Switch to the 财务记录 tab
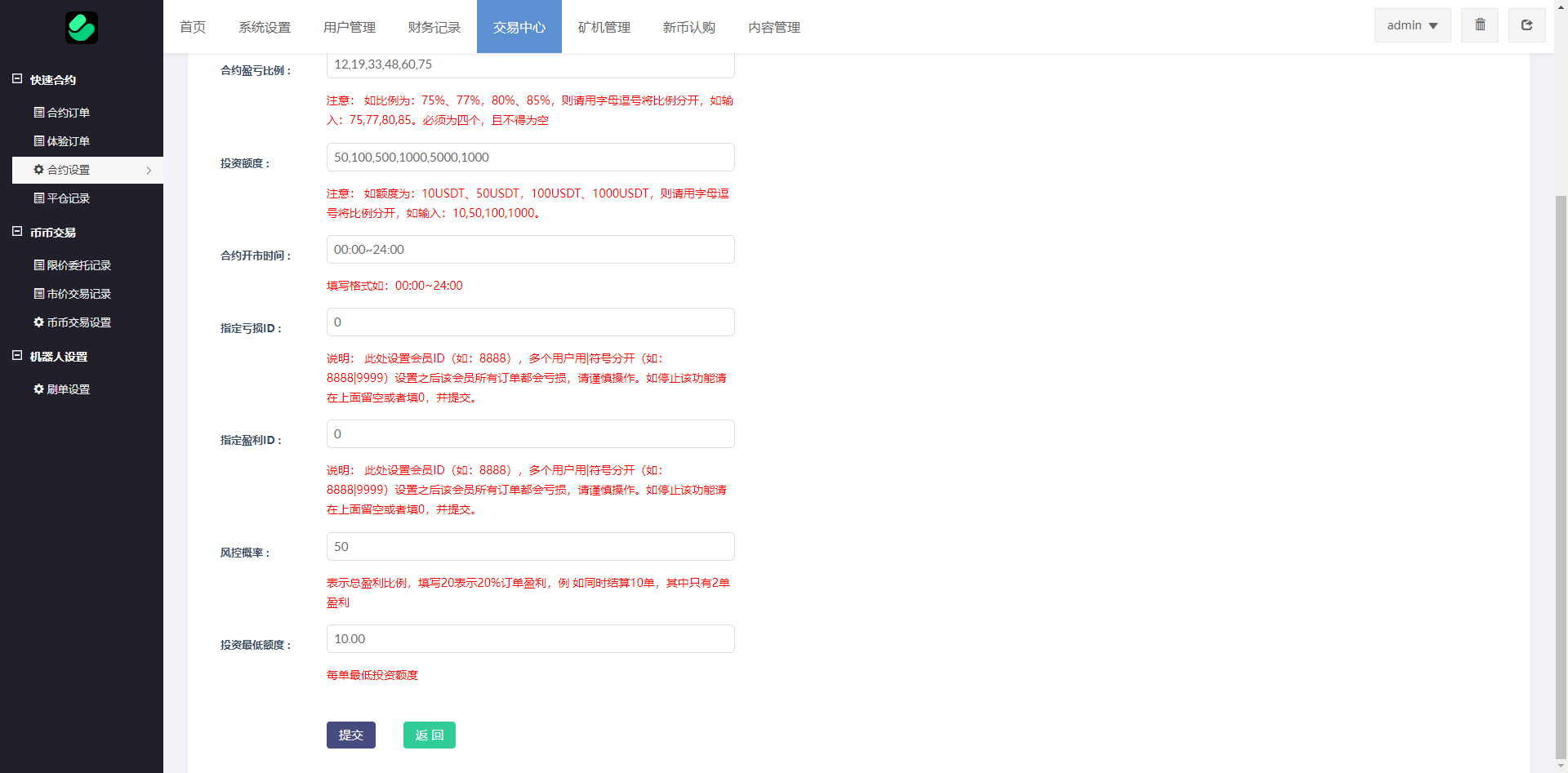This screenshot has width=1568, height=773. click(434, 27)
